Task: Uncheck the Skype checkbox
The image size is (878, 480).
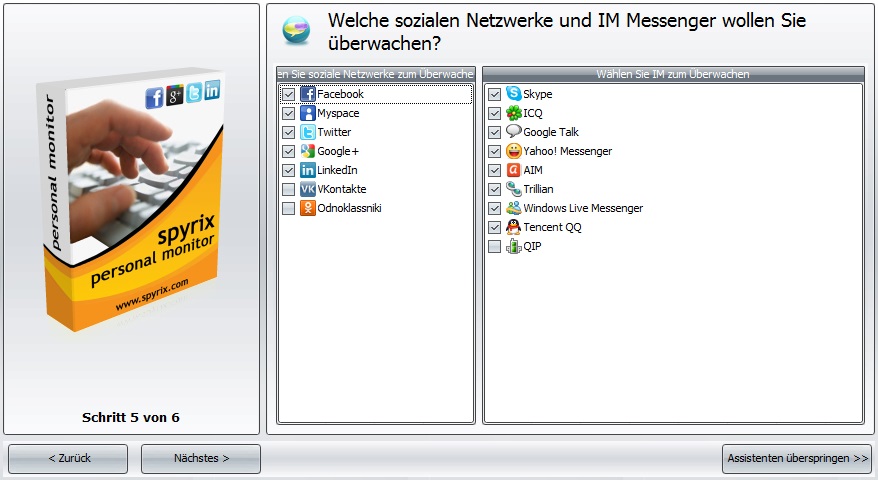Action: 494,94
